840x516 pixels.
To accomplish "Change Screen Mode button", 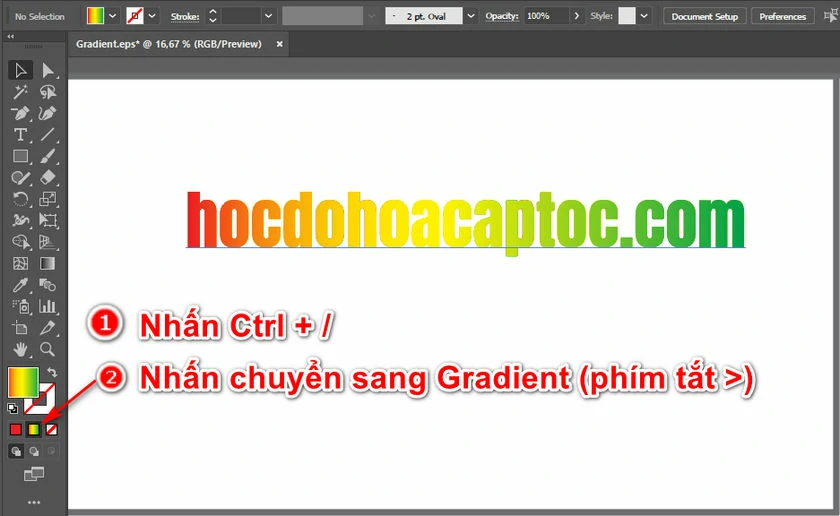I will [x=34, y=474].
